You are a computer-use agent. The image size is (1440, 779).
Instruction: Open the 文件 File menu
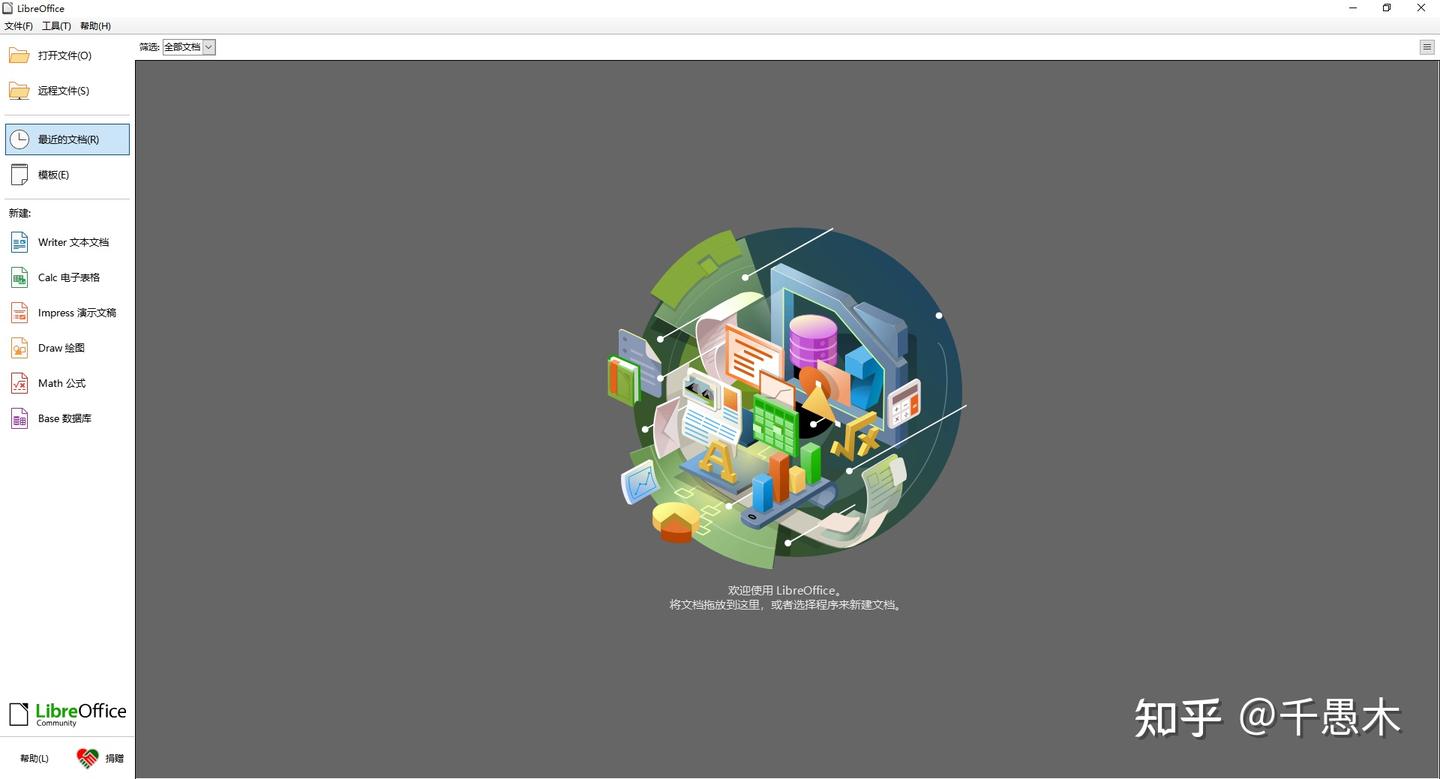coord(17,25)
